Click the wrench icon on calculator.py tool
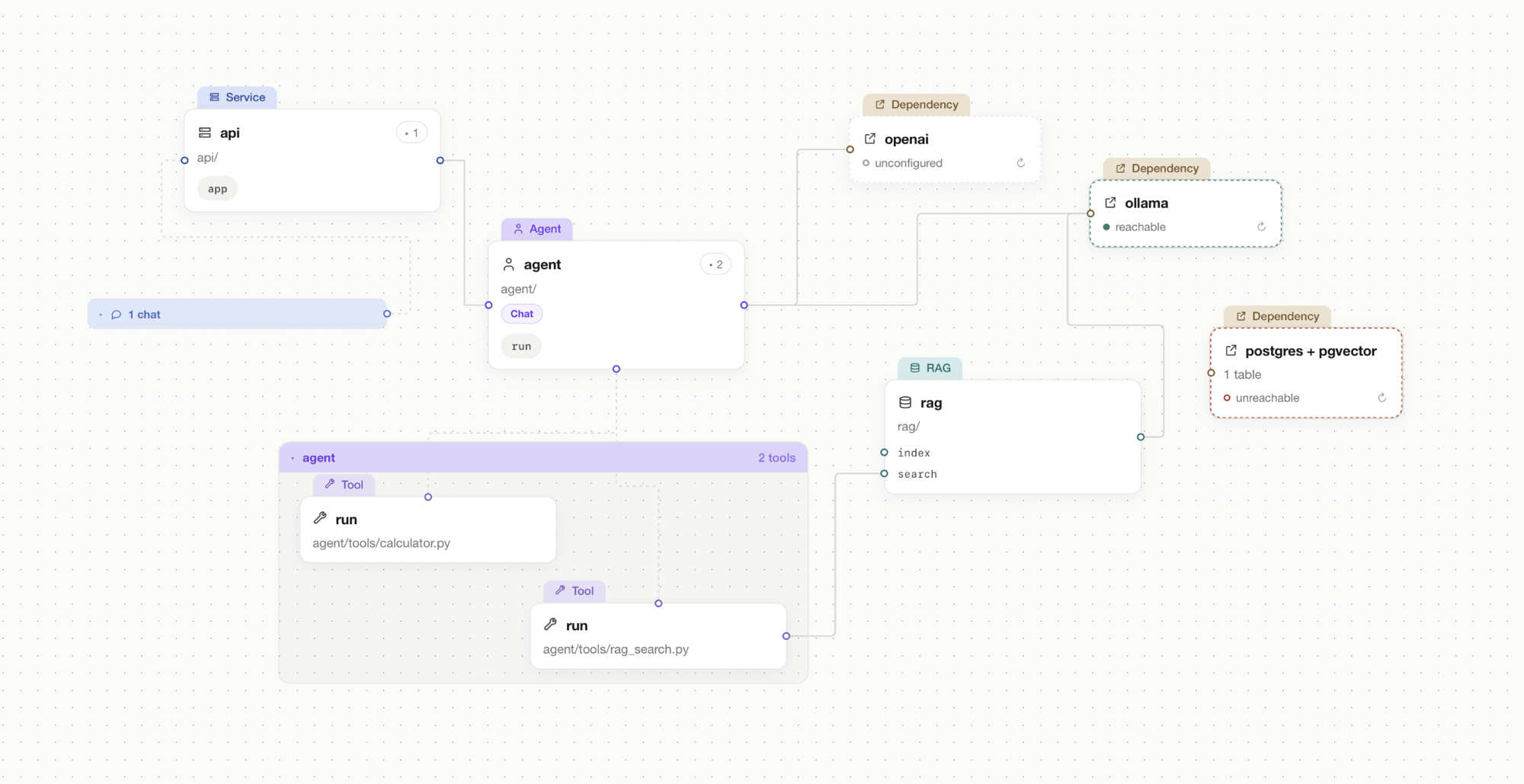The width and height of the screenshot is (1524, 784). pyautogui.click(x=320, y=518)
